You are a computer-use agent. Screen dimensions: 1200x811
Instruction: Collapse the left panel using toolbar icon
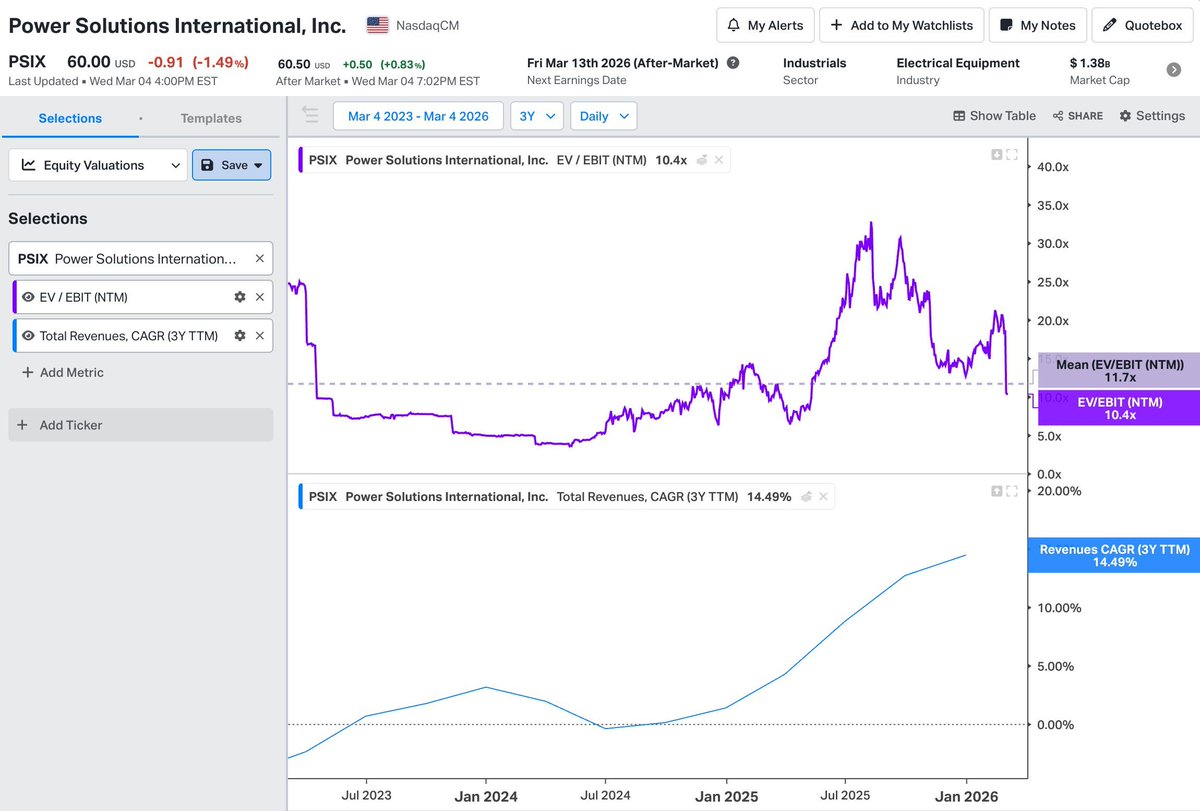pos(310,116)
